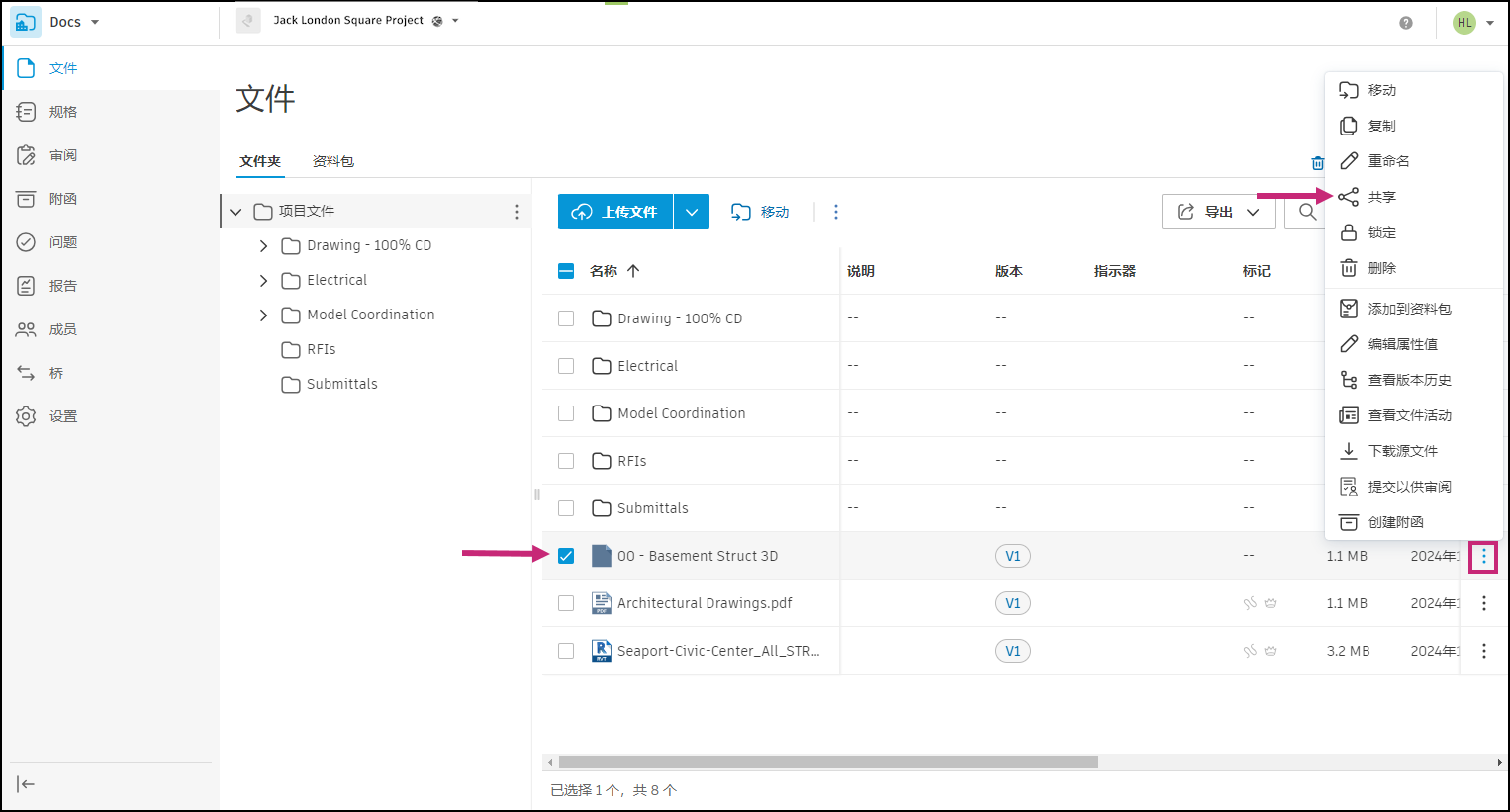Click three-dot menu beside 项目文件 folder
This screenshot has width=1510, height=812.
(x=516, y=212)
